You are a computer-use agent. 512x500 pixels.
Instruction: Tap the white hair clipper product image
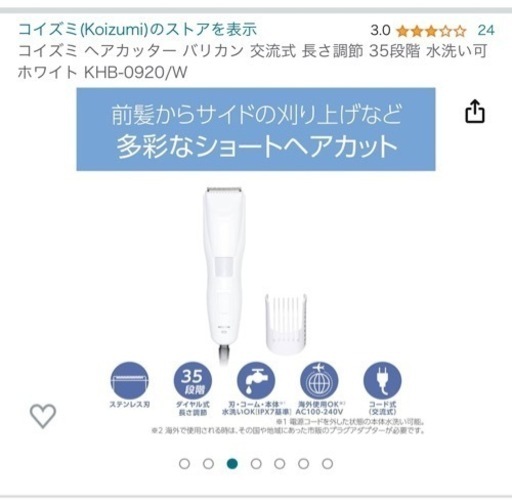[224, 275]
